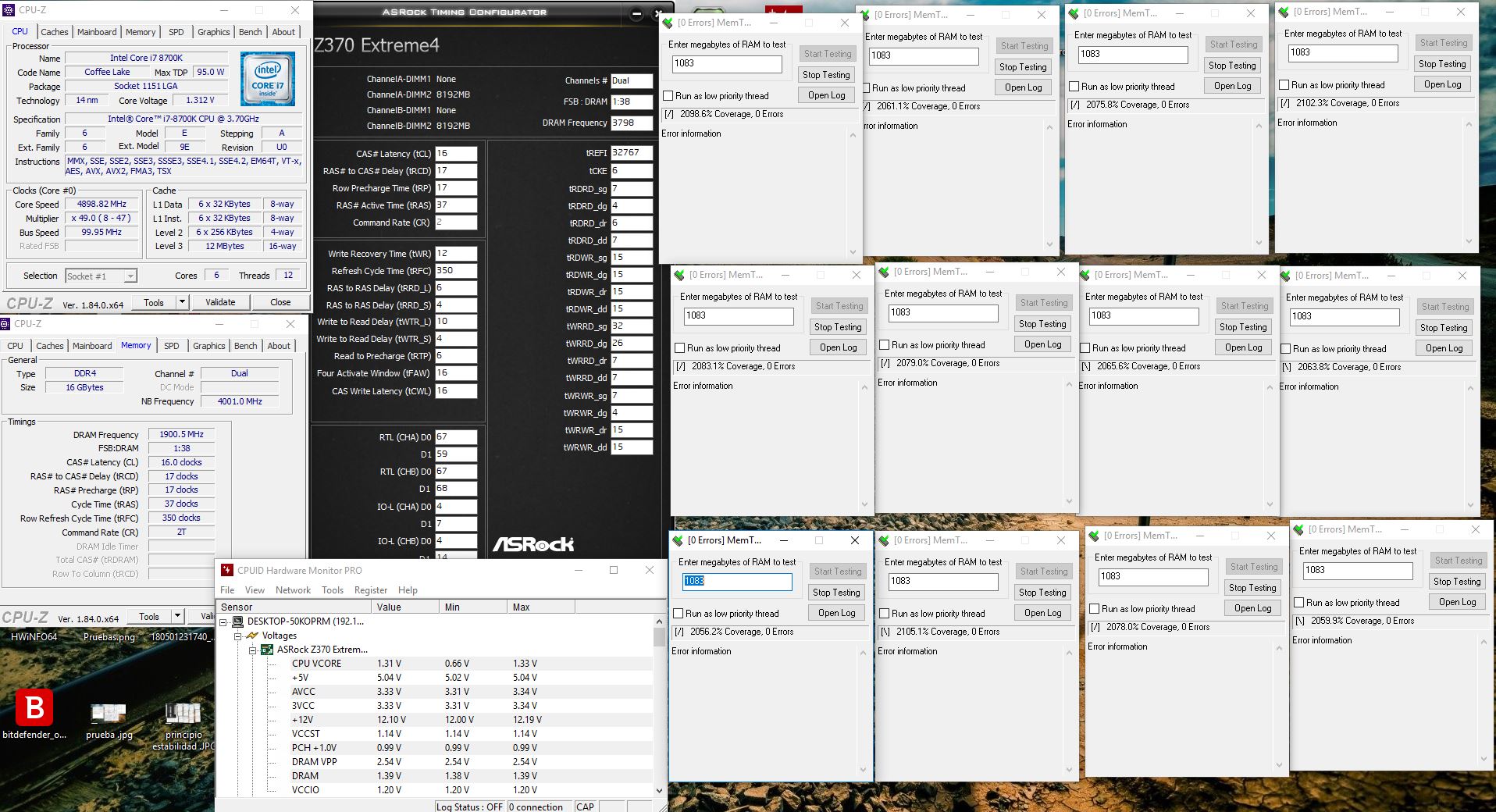
Task: Click the Close button in the CPU-Z processor window
Action: [x=280, y=302]
